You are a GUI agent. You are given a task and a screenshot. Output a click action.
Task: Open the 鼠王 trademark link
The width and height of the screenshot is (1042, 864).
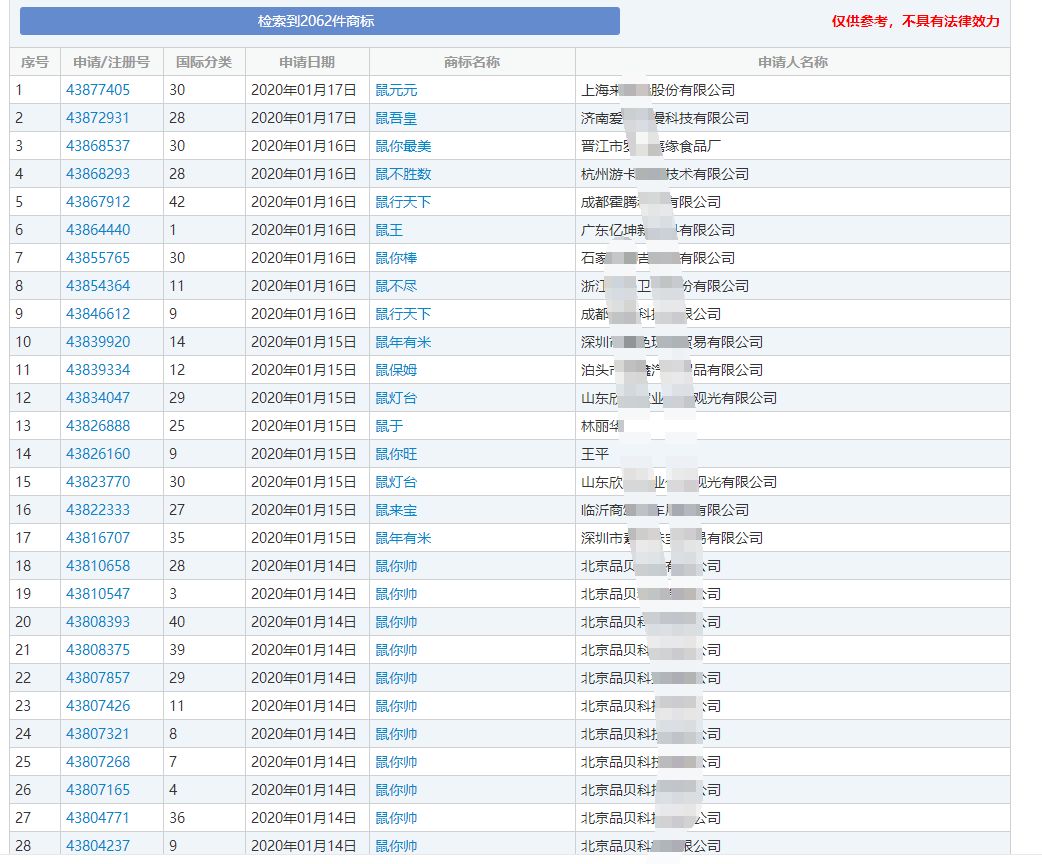[389, 230]
